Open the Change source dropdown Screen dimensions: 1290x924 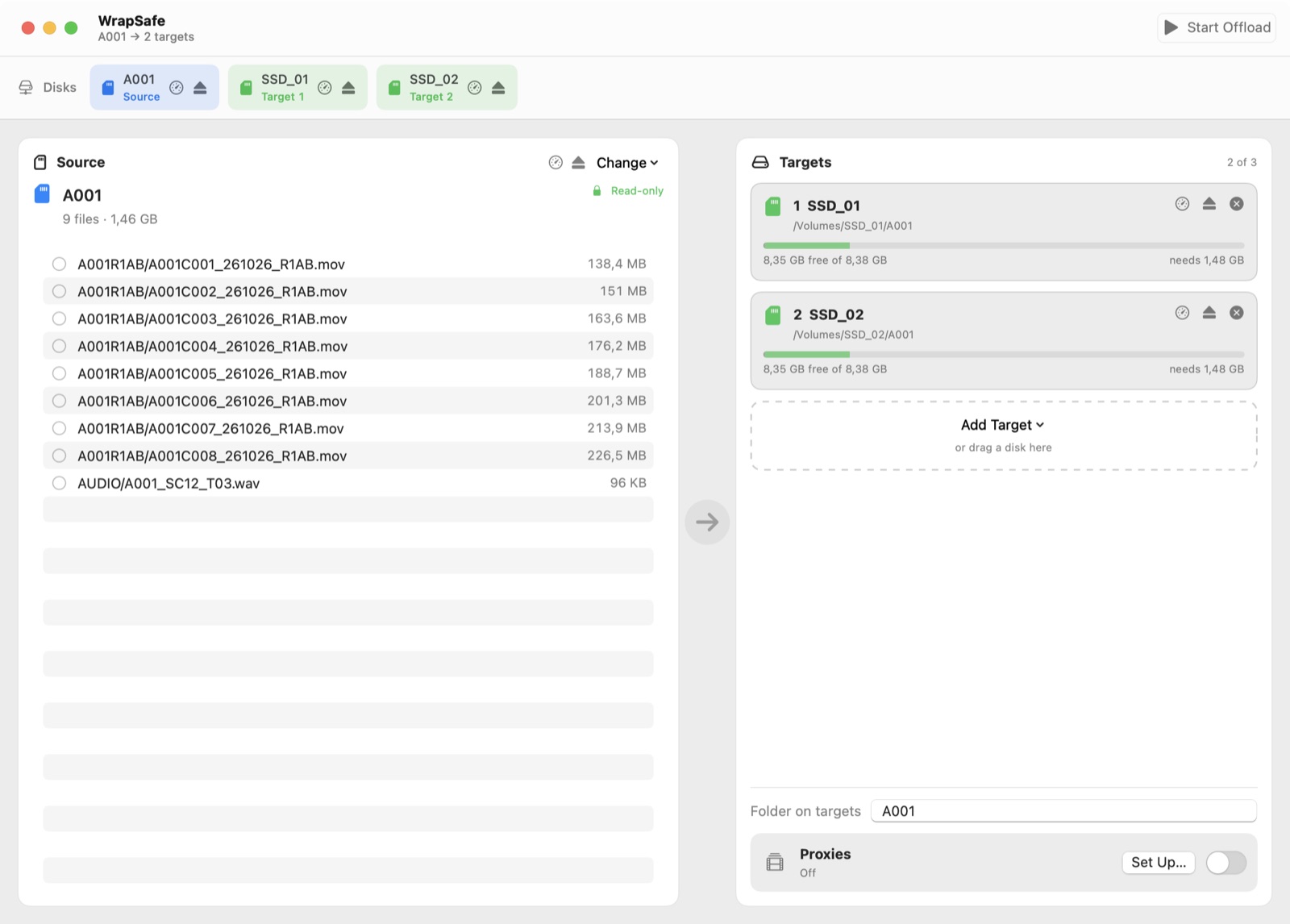click(x=627, y=163)
